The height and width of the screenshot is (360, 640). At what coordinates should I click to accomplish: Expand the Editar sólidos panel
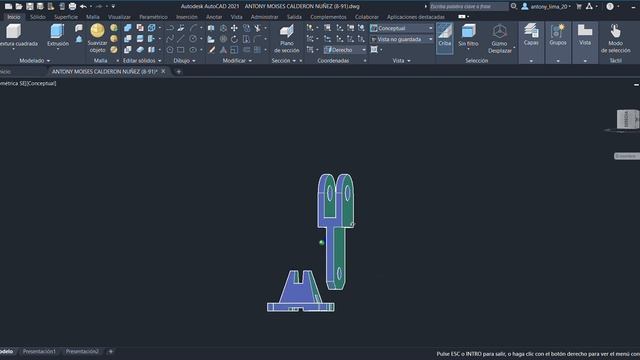tap(142, 60)
